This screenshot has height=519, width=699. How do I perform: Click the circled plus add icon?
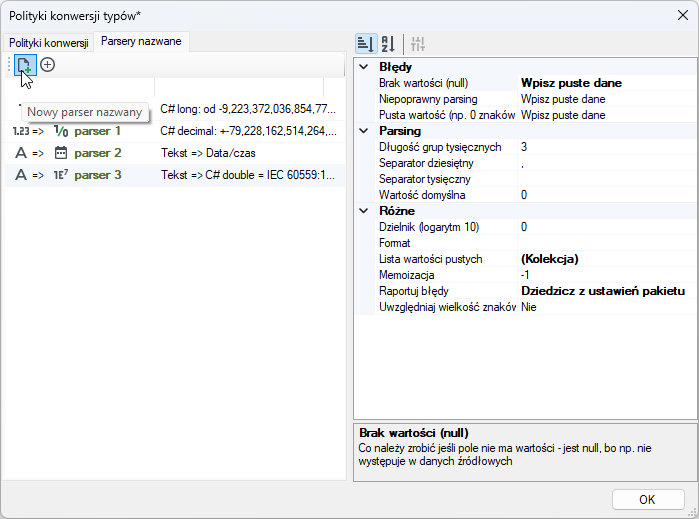coord(47,65)
